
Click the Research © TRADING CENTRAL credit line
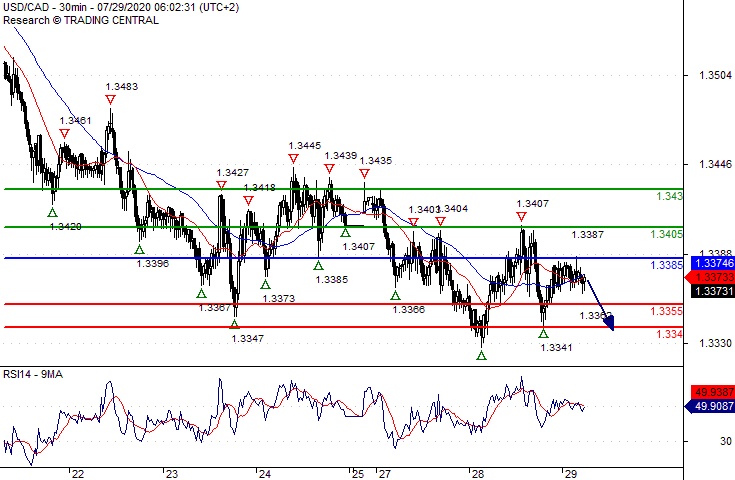81,20
